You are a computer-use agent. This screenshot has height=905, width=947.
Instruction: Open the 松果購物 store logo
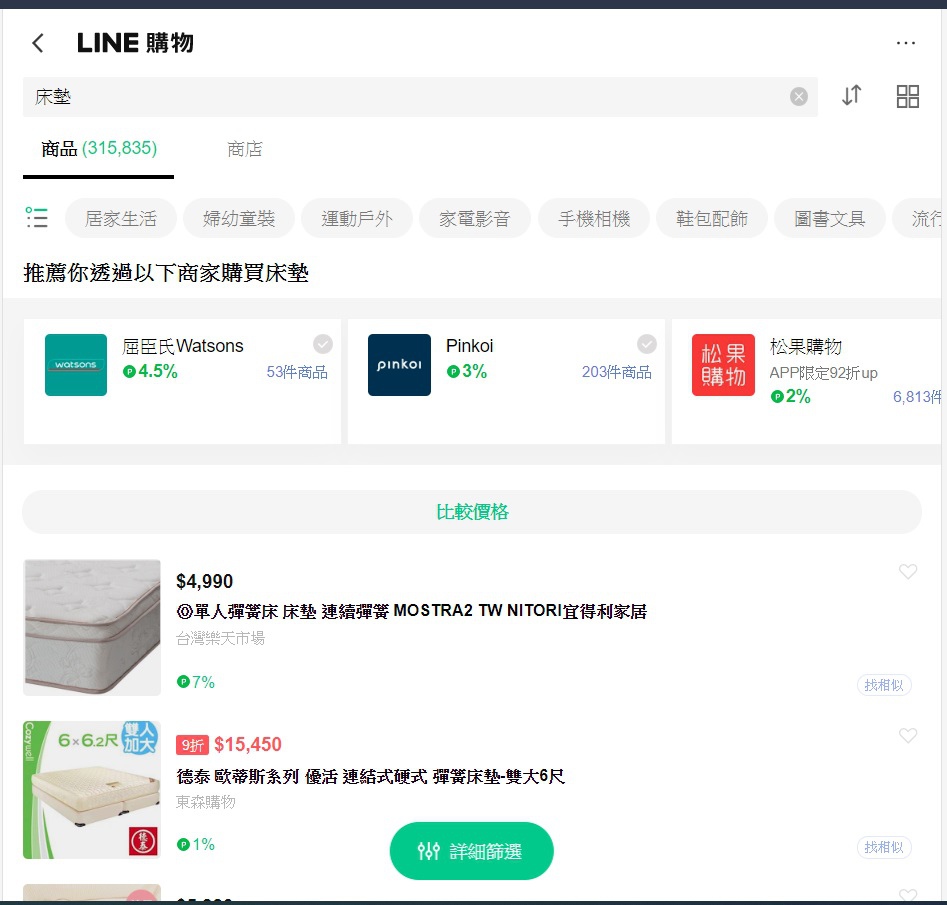pos(724,365)
